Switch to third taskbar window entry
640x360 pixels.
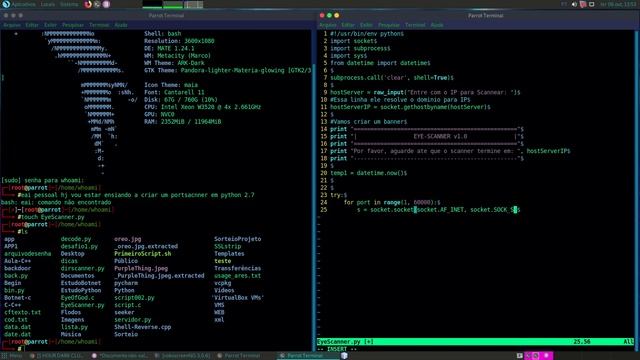[x=183, y=356]
